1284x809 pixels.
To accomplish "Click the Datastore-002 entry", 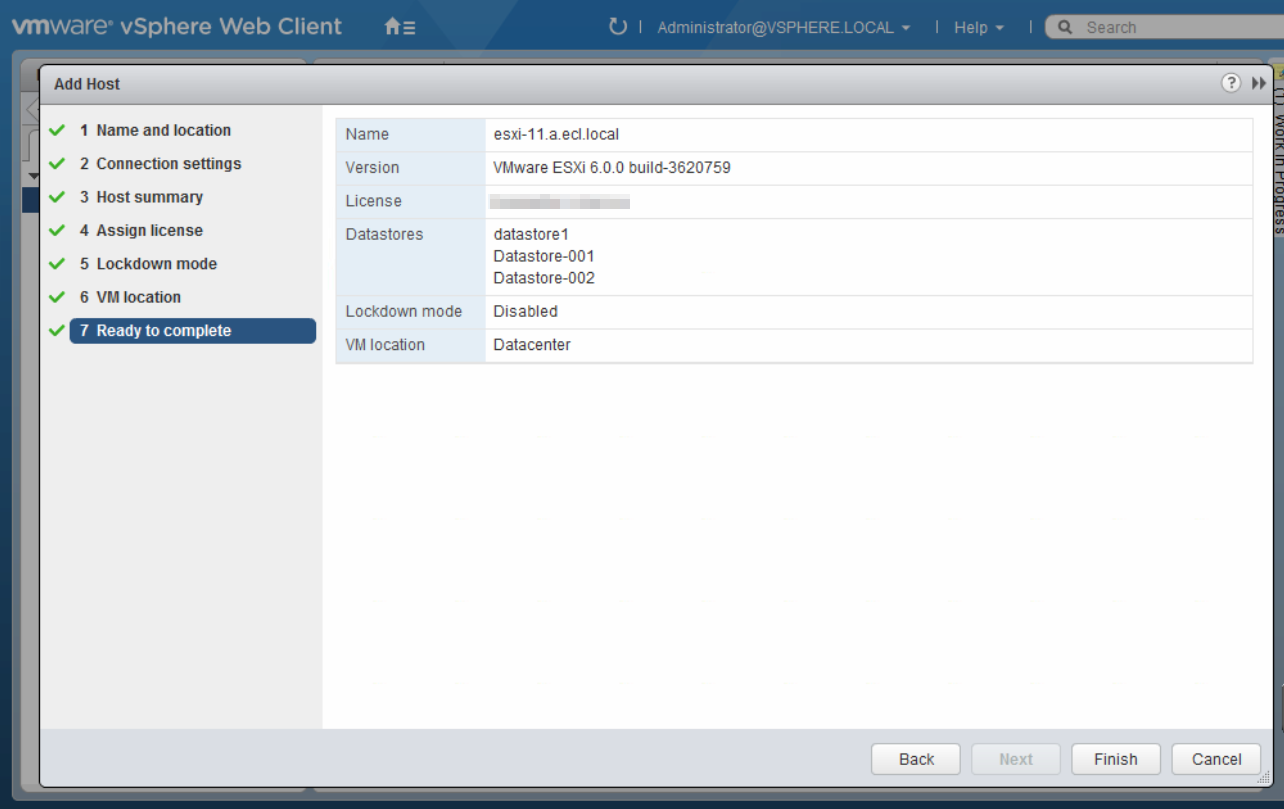I will [x=544, y=278].
